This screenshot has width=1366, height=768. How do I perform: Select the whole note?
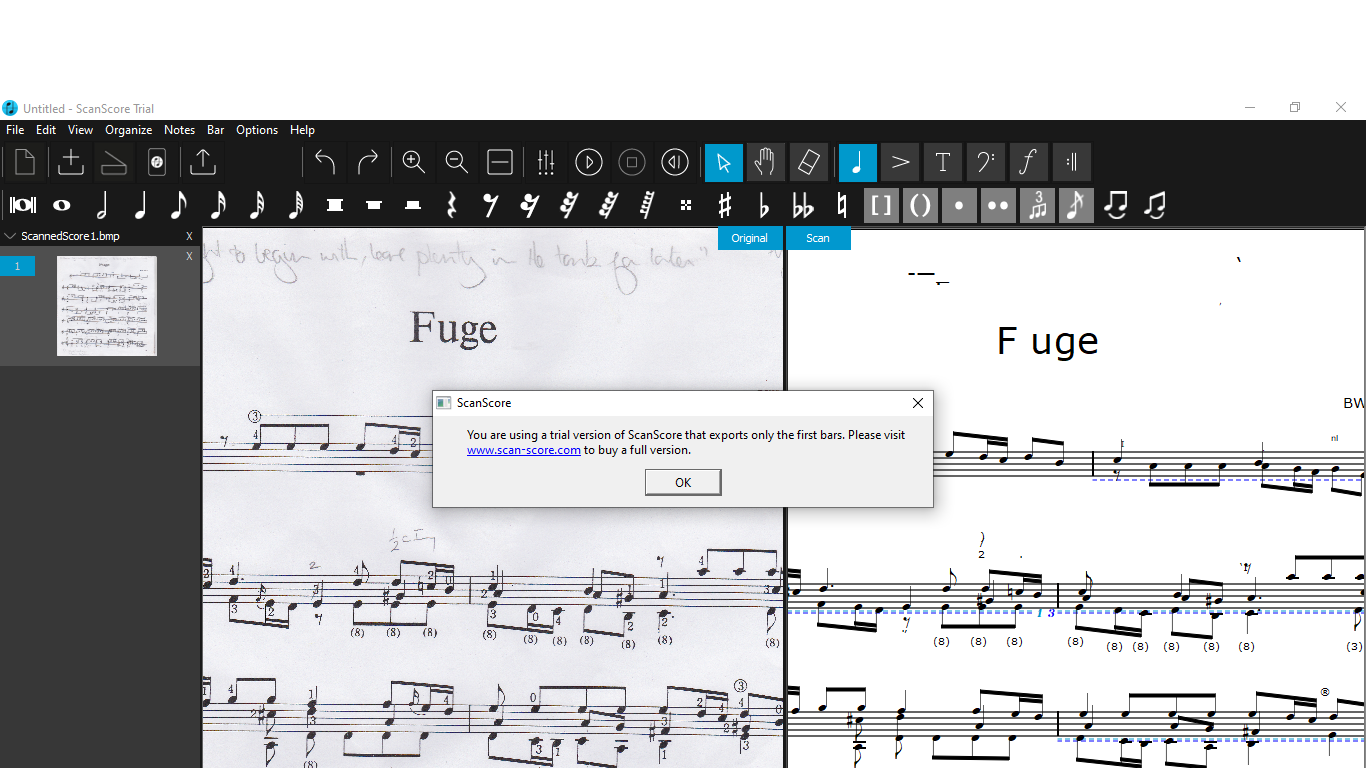click(62, 205)
